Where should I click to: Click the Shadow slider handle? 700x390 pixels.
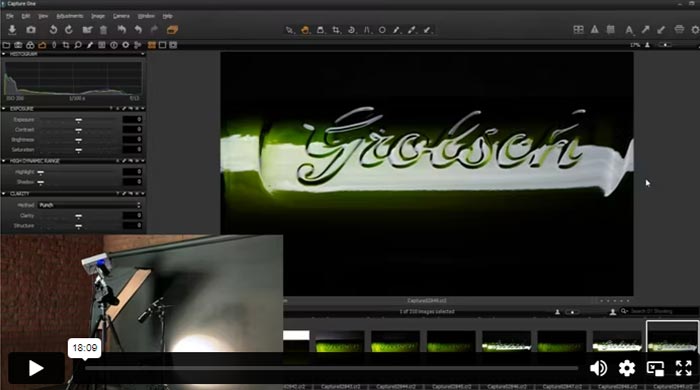41,182
